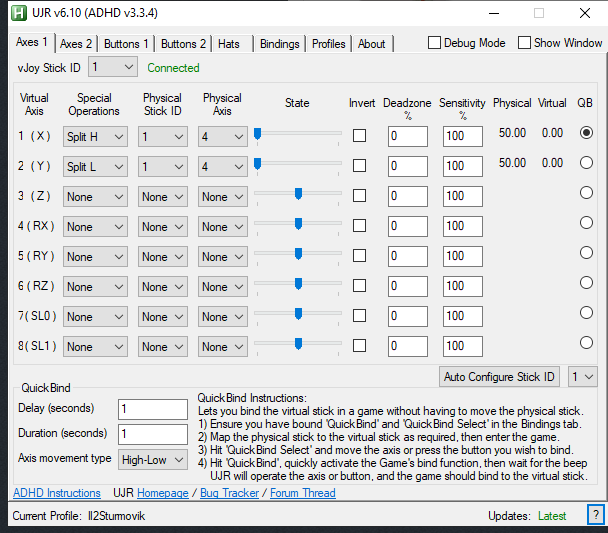The image size is (608, 533).
Task: Open Special Operations dropdown showing Split L
Action: pos(95,167)
